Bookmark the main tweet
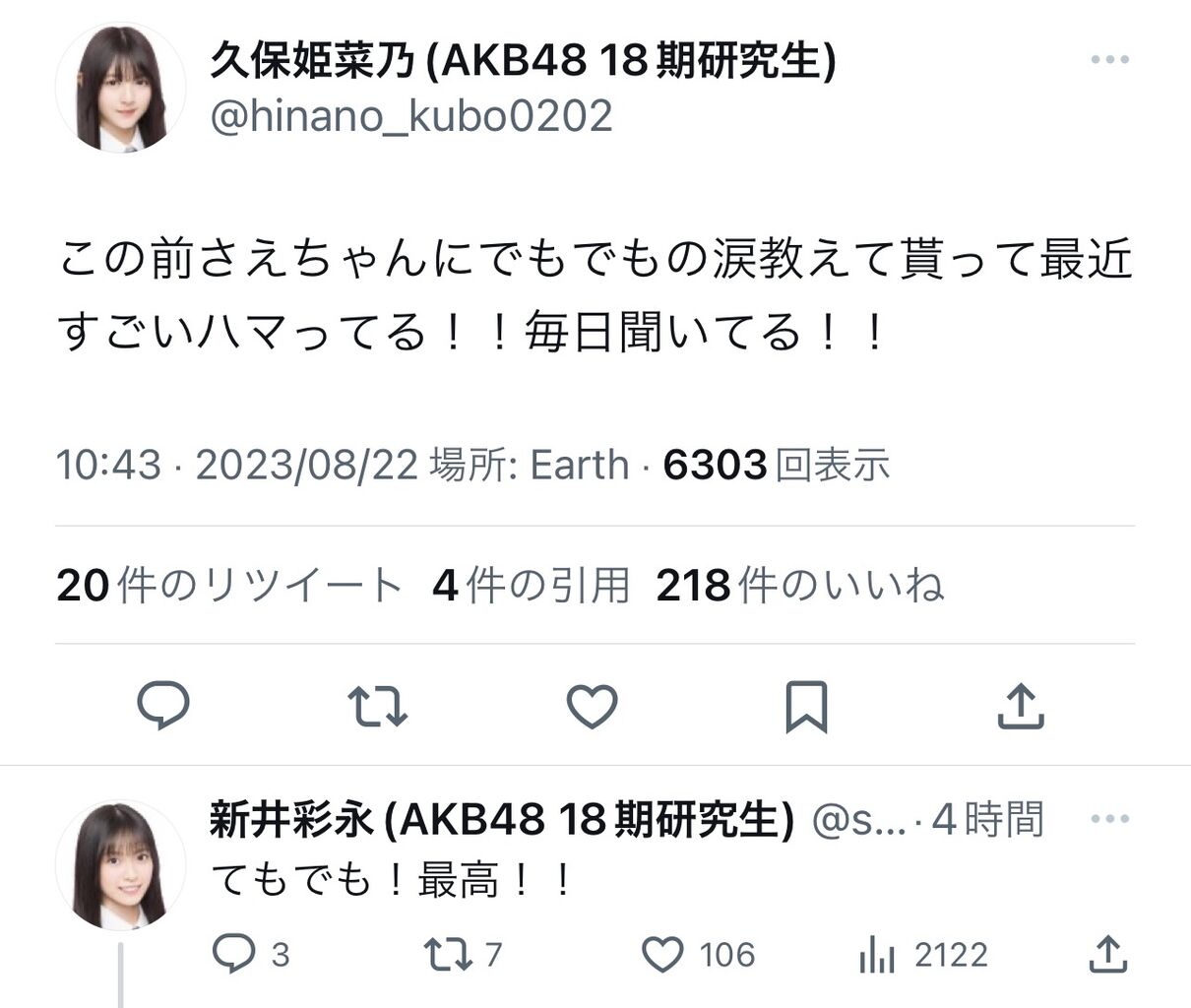Image resolution: width=1191 pixels, height=1008 pixels. (x=806, y=707)
